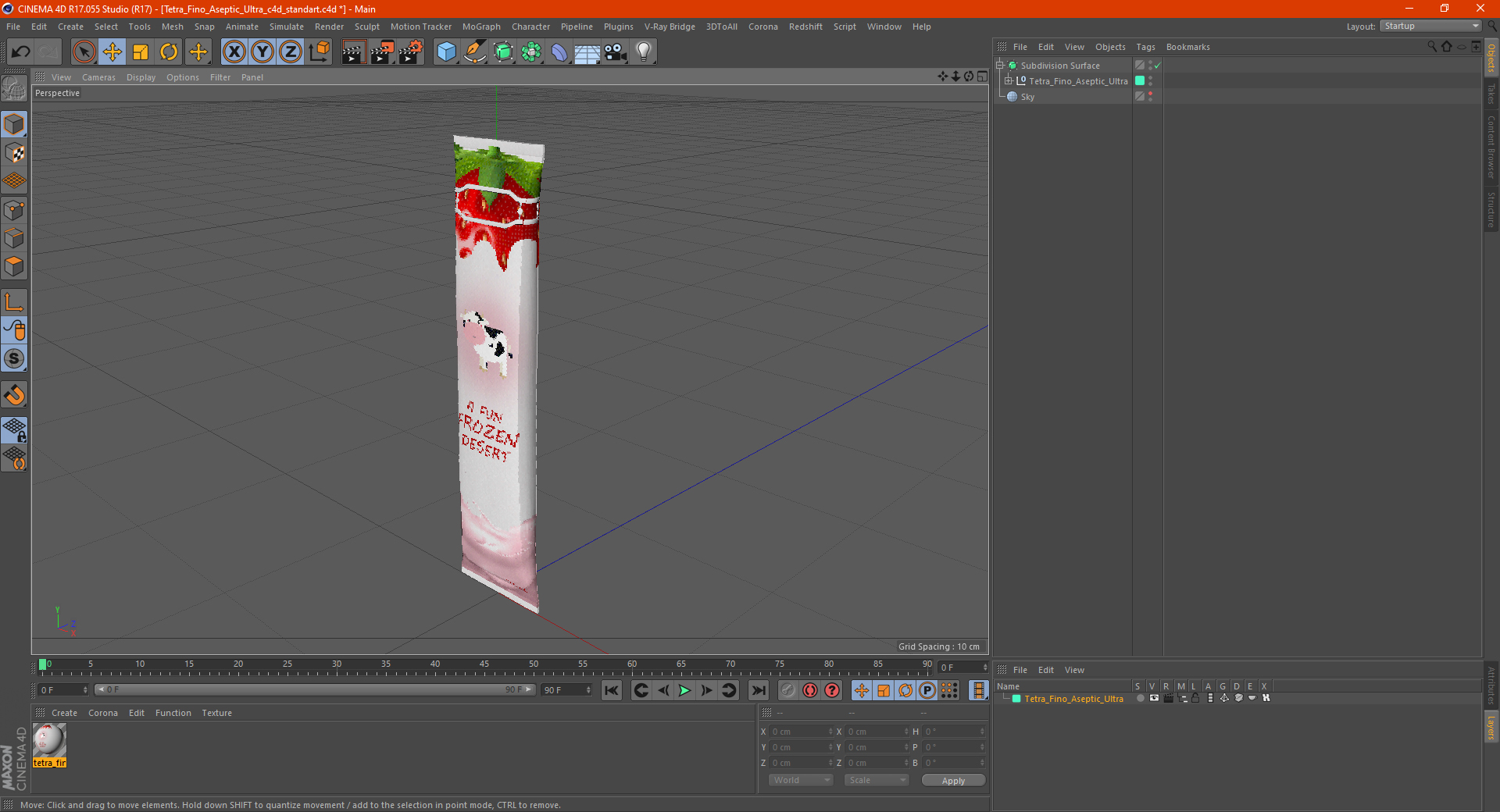Switch to Polygons mode
This screenshot has height=812, width=1500.
(14, 266)
